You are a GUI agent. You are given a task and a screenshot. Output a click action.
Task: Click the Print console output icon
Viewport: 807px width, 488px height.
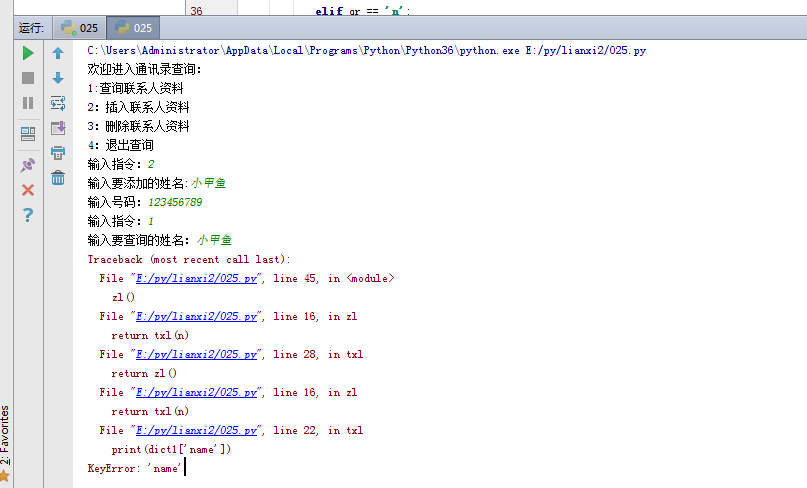(58, 153)
